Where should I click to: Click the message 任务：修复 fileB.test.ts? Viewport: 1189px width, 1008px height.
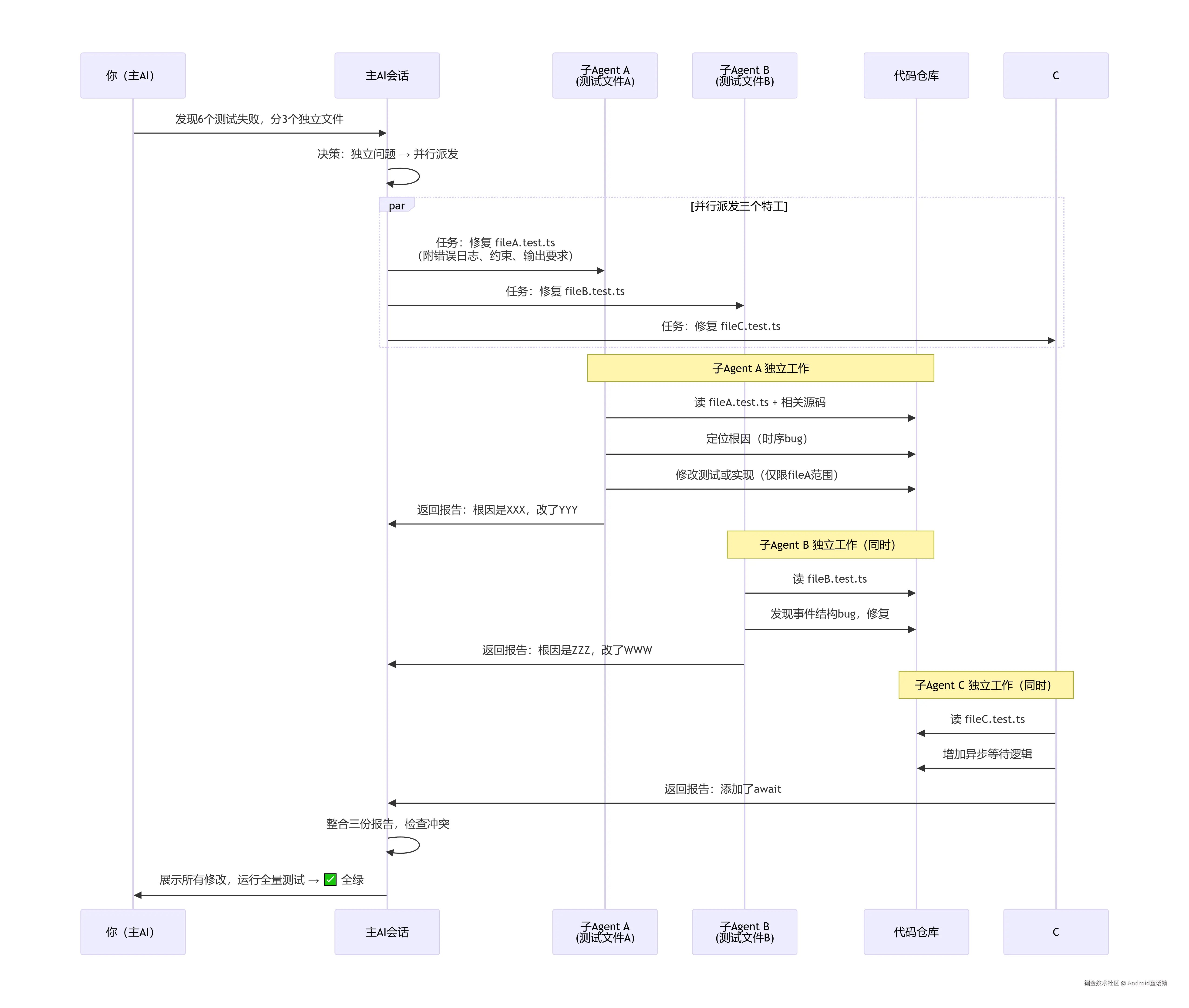565,291
